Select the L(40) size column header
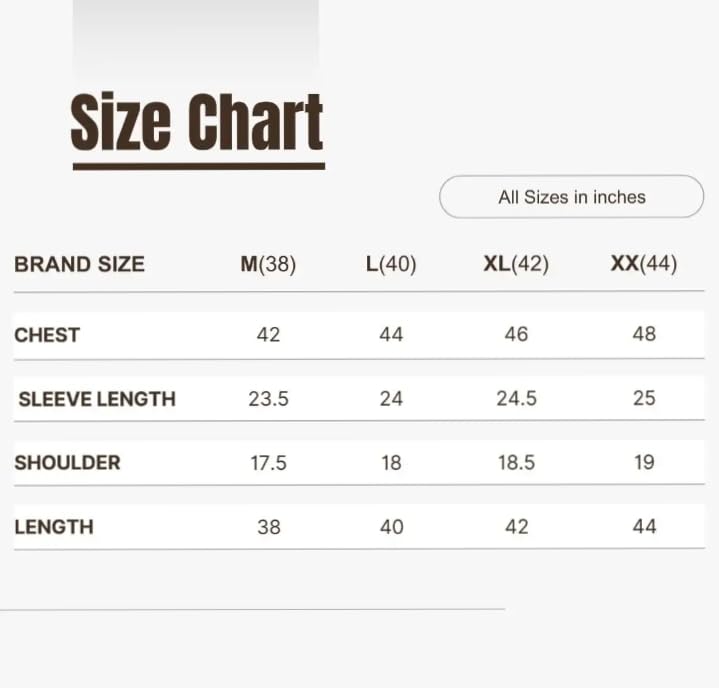The image size is (719, 688). (391, 264)
